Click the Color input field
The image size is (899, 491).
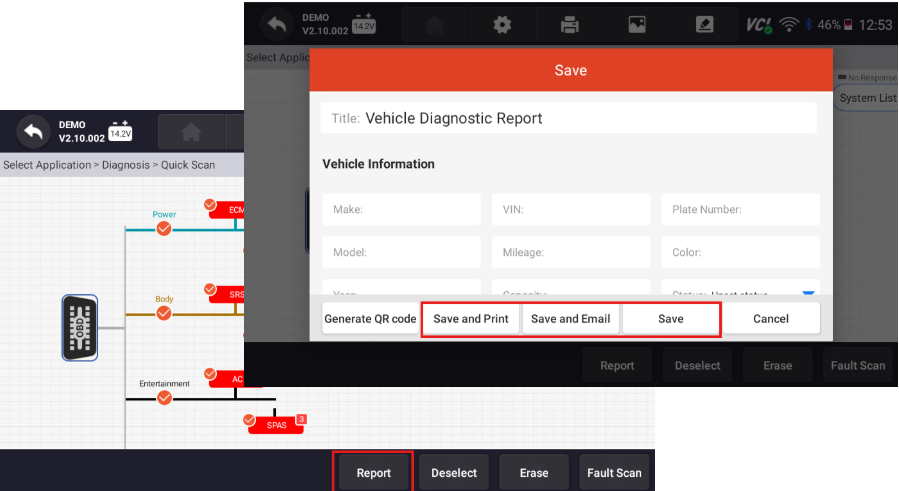(740, 252)
